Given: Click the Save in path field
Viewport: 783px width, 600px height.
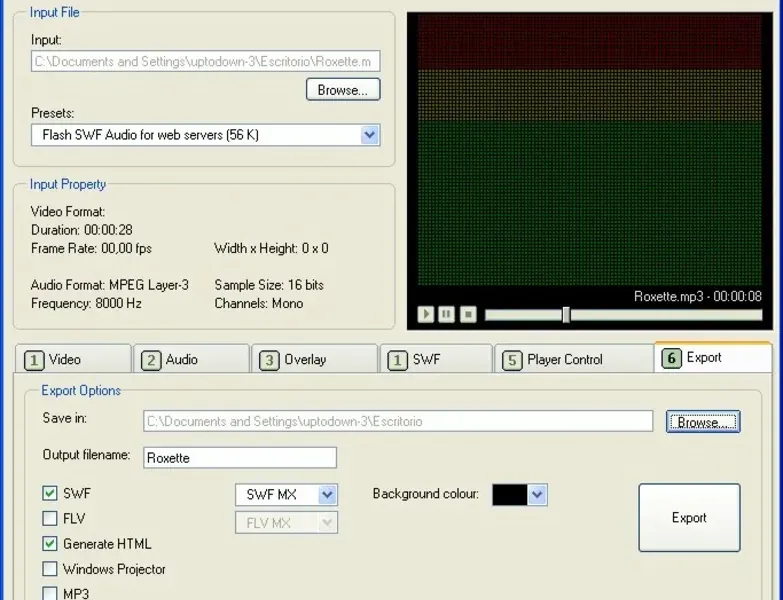Looking at the screenshot, I should [x=398, y=421].
